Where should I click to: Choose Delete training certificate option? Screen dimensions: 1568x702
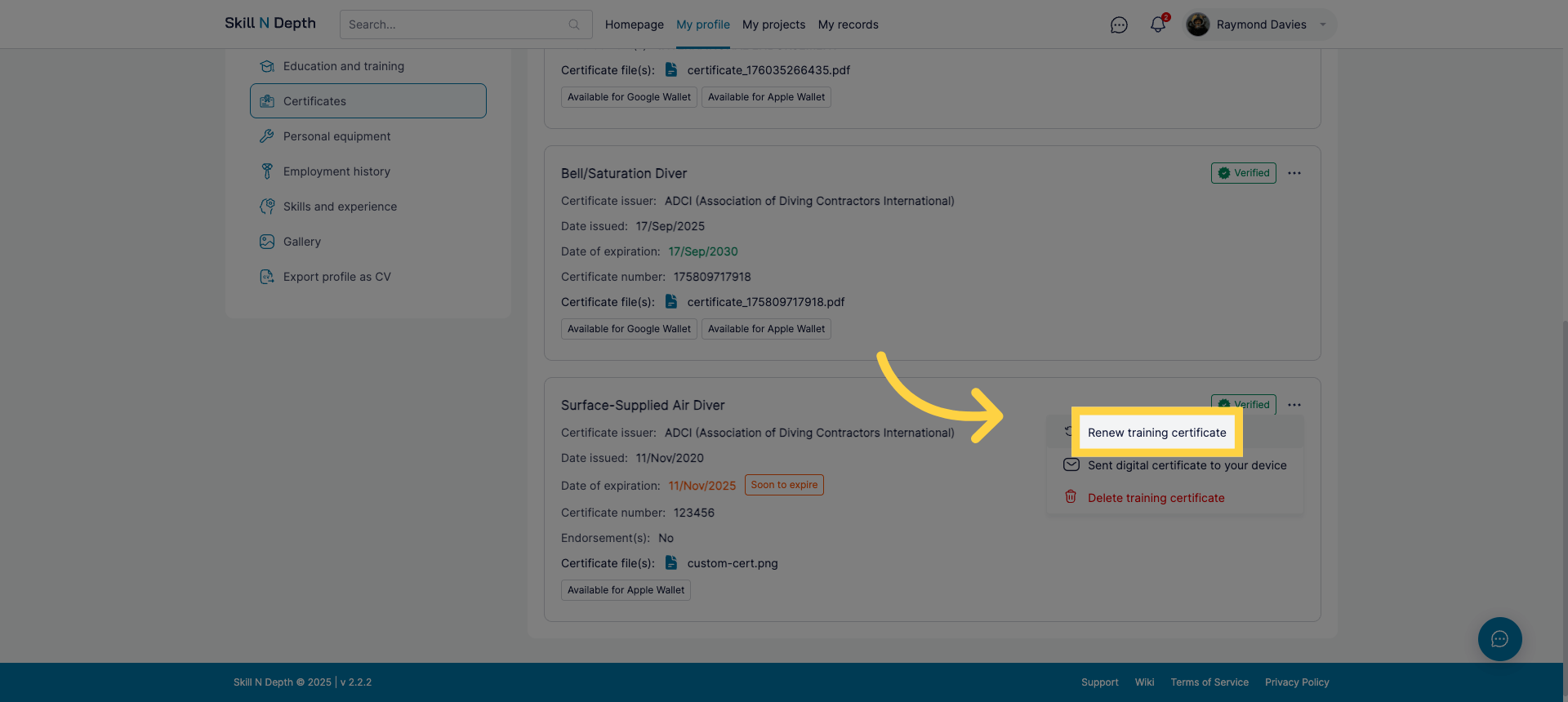[x=1156, y=498]
